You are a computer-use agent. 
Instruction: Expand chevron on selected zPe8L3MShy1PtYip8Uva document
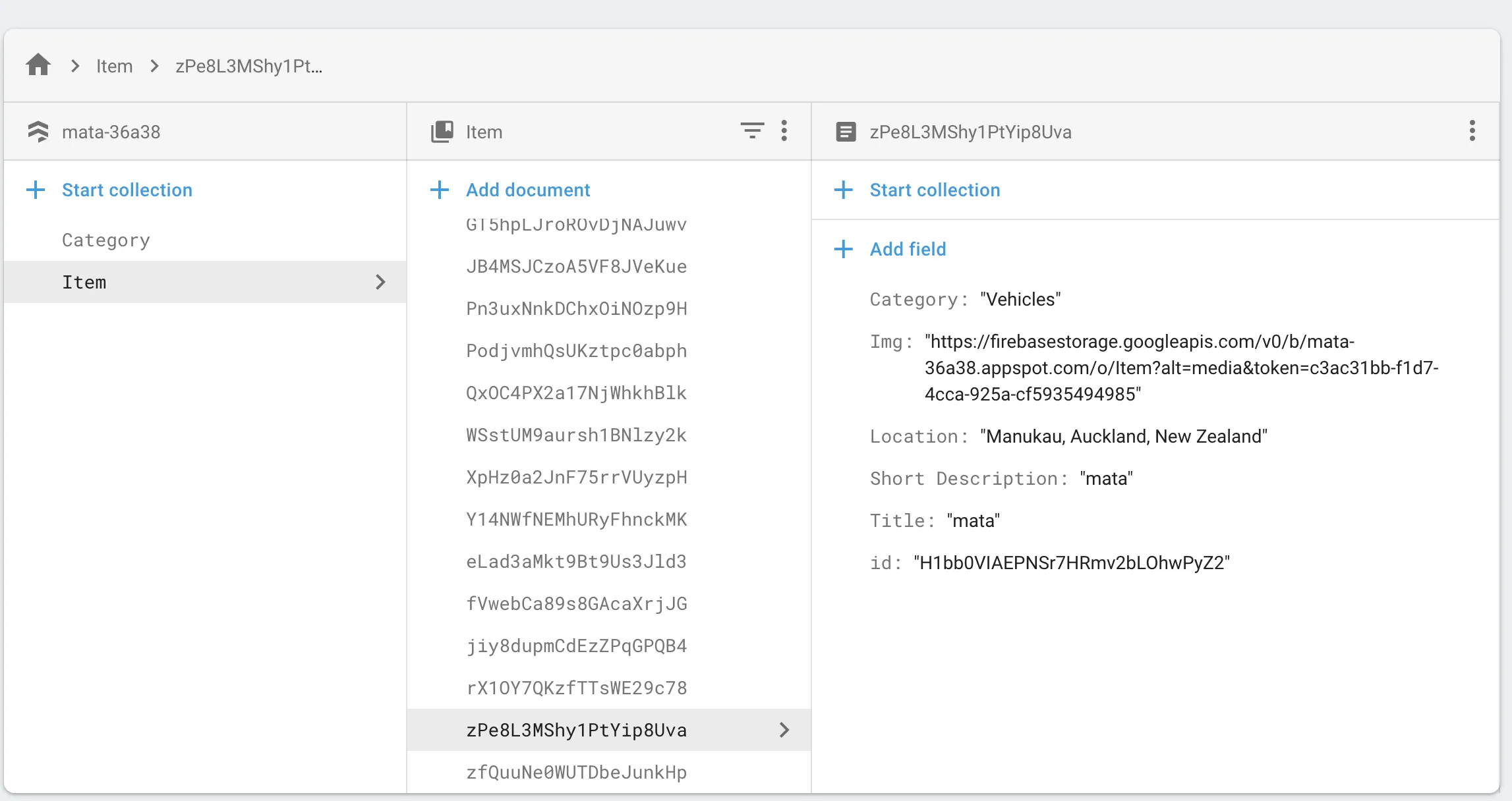tap(784, 730)
